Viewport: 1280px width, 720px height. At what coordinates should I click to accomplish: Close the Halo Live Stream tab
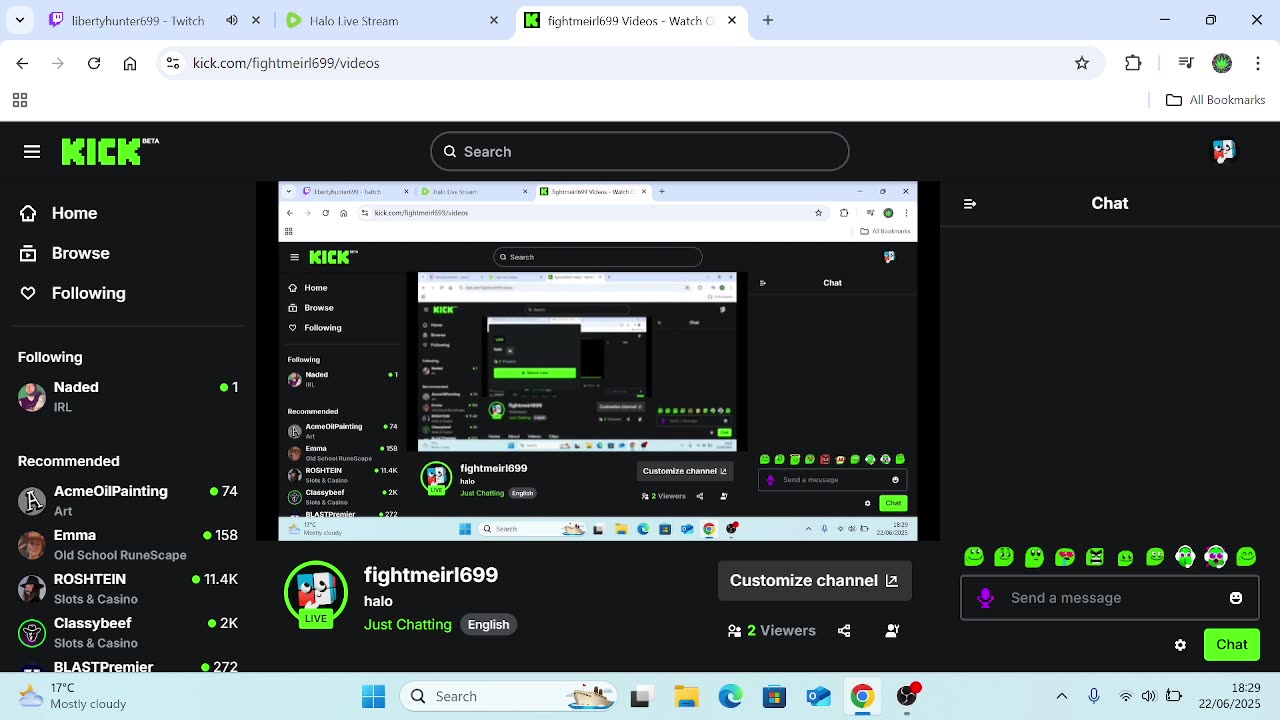pos(494,20)
